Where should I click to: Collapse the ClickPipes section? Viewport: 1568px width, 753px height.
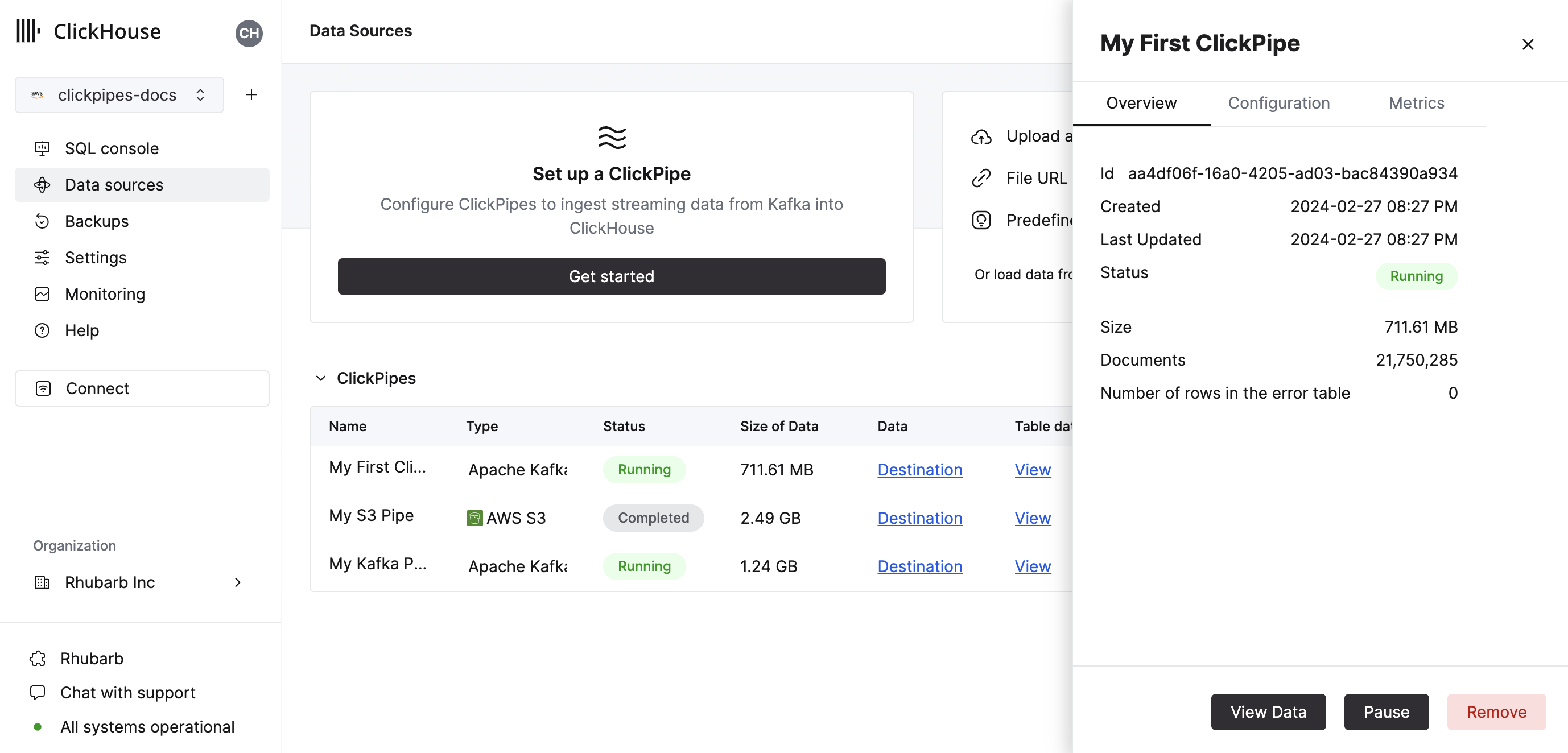tap(319, 378)
